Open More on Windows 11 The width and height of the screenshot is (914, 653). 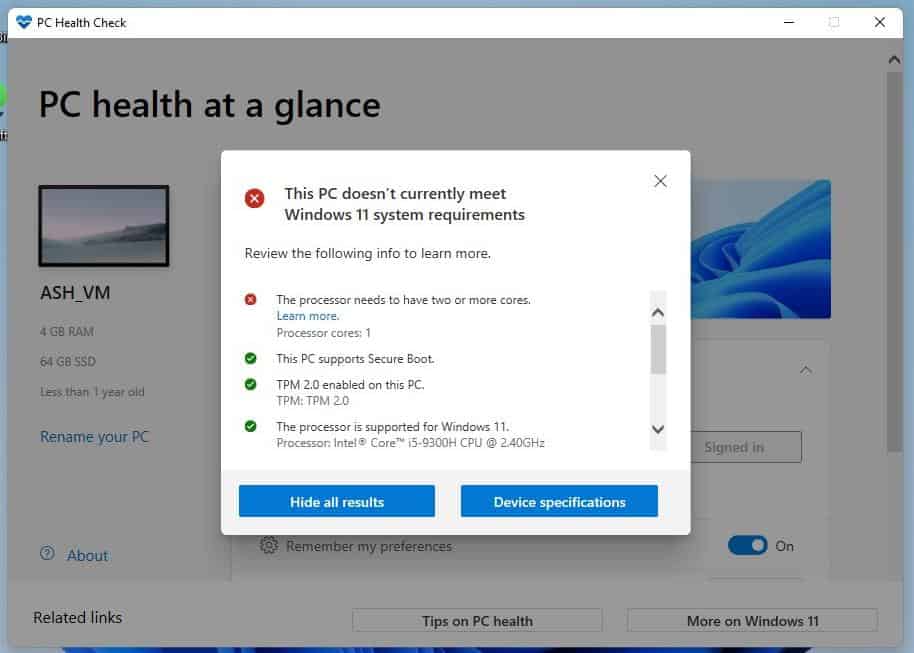[x=750, y=620]
